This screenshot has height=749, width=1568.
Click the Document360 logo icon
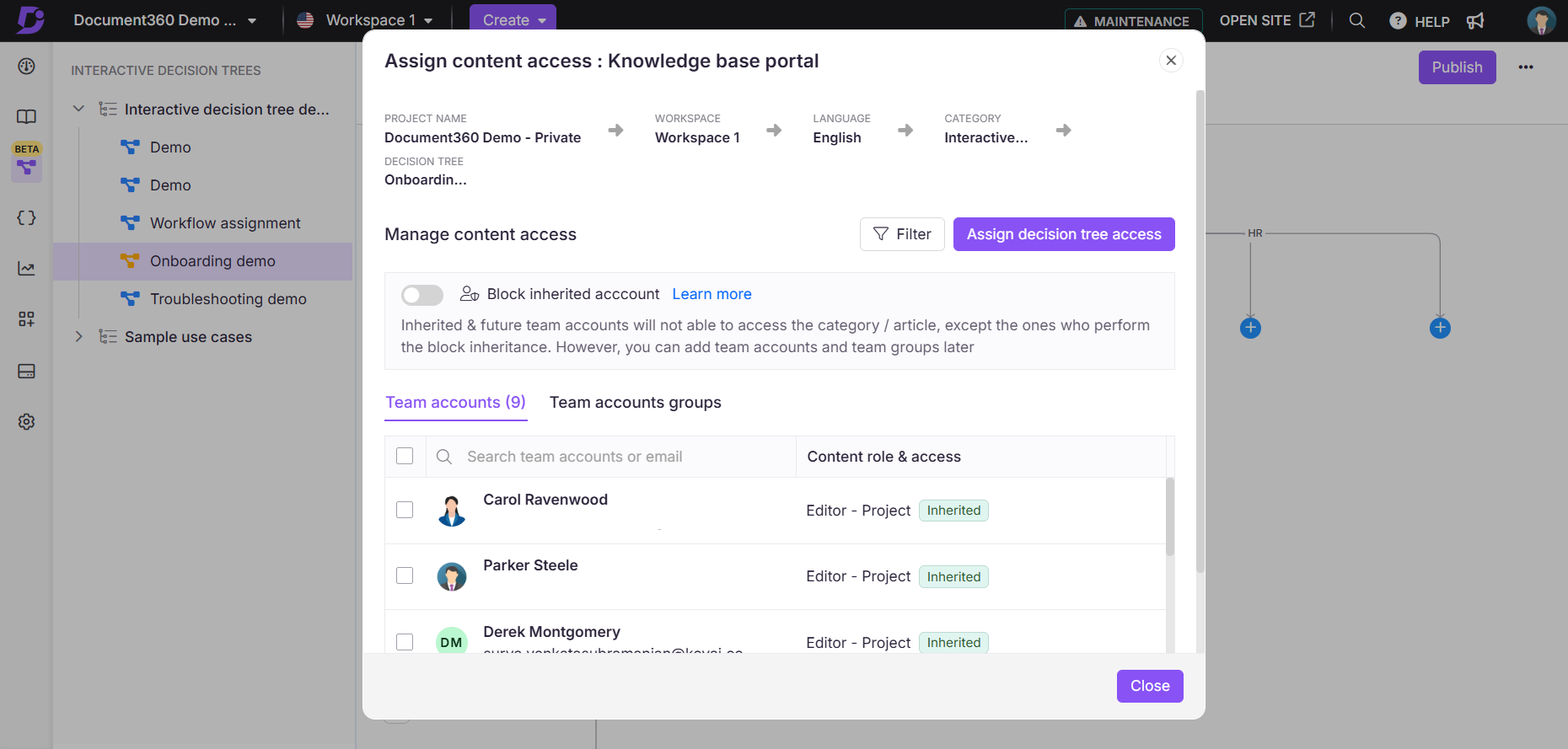click(30, 19)
